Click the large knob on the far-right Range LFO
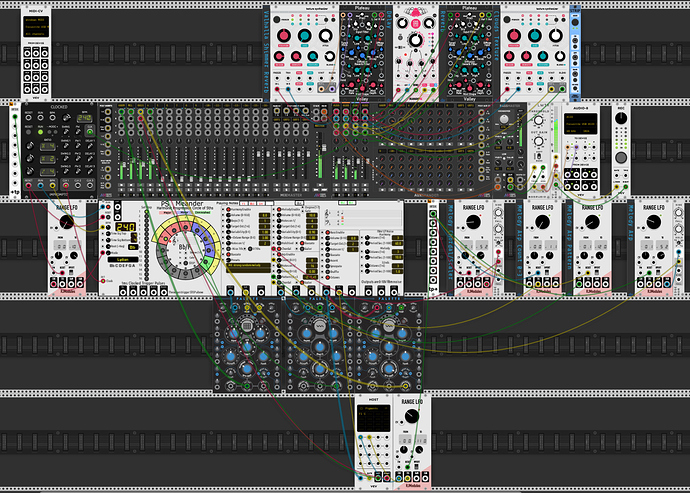 pyautogui.click(x=654, y=222)
